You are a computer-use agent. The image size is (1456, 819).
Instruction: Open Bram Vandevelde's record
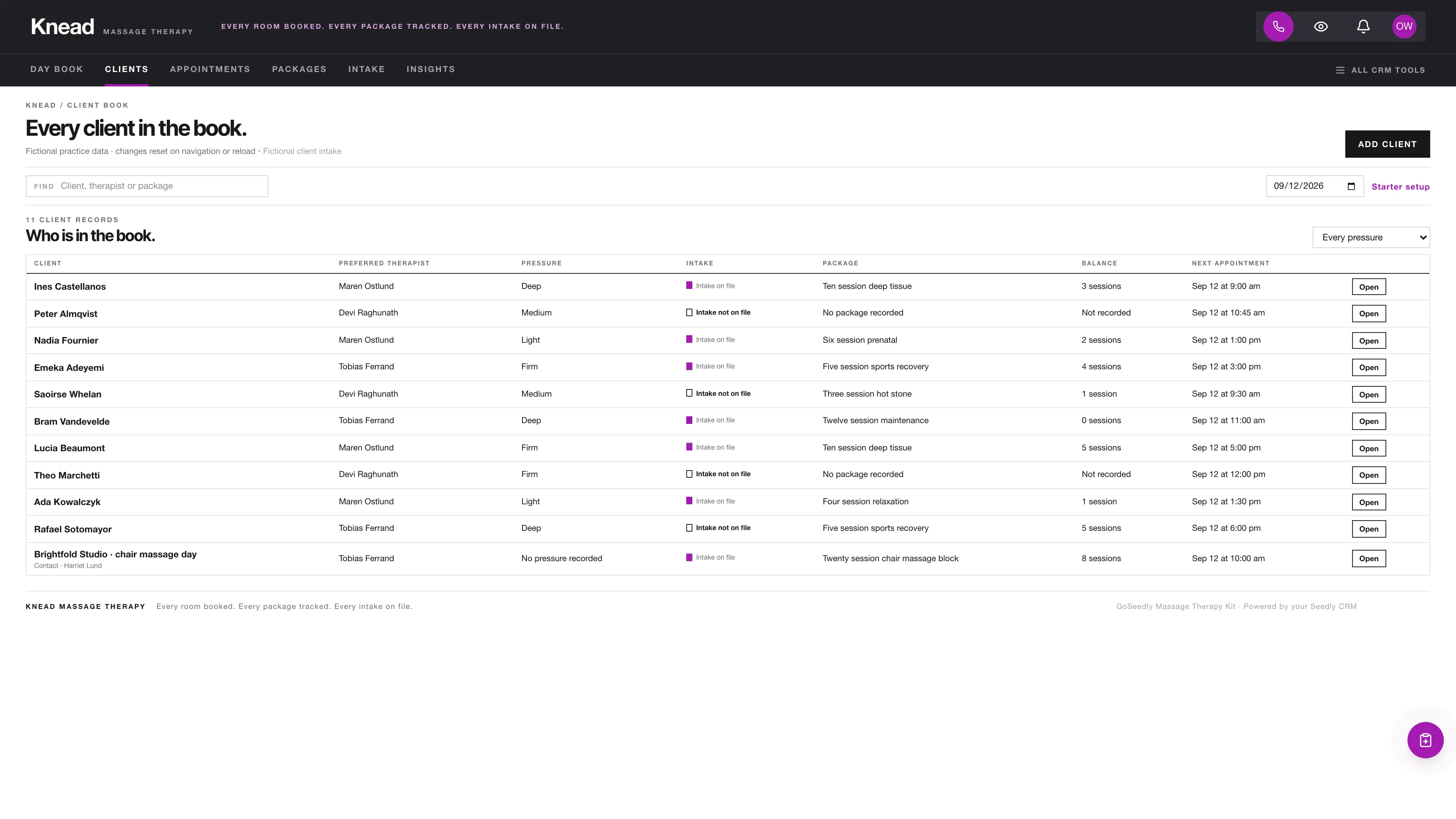click(x=1368, y=421)
